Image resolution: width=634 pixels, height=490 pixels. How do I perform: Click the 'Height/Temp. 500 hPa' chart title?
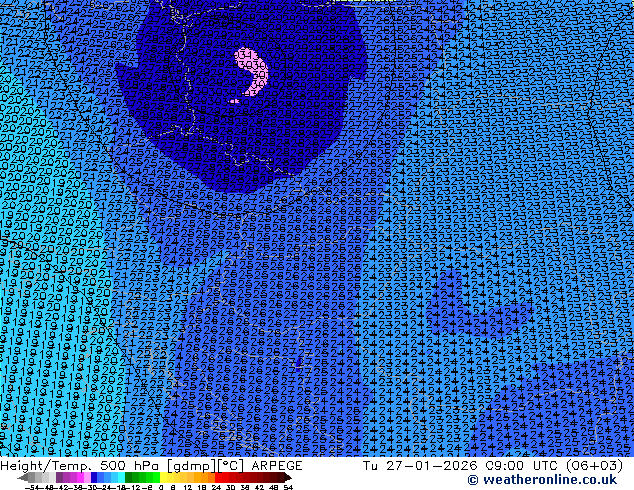[81, 466]
